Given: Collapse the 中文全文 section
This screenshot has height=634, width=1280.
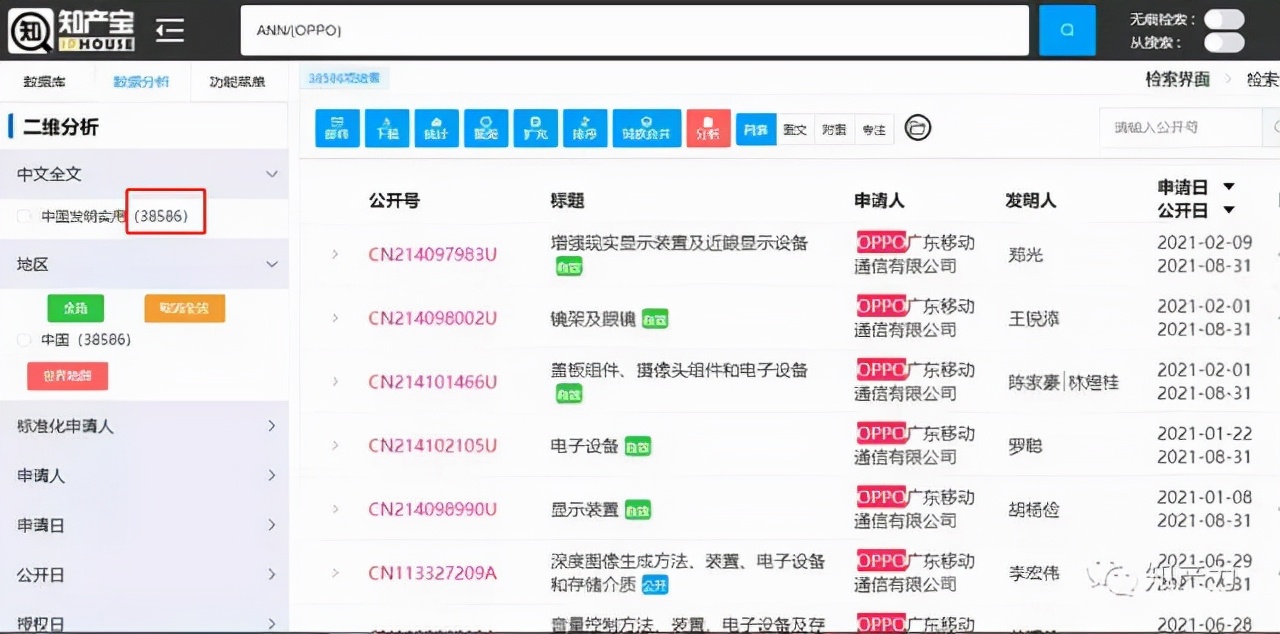Looking at the screenshot, I should point(271,174).
